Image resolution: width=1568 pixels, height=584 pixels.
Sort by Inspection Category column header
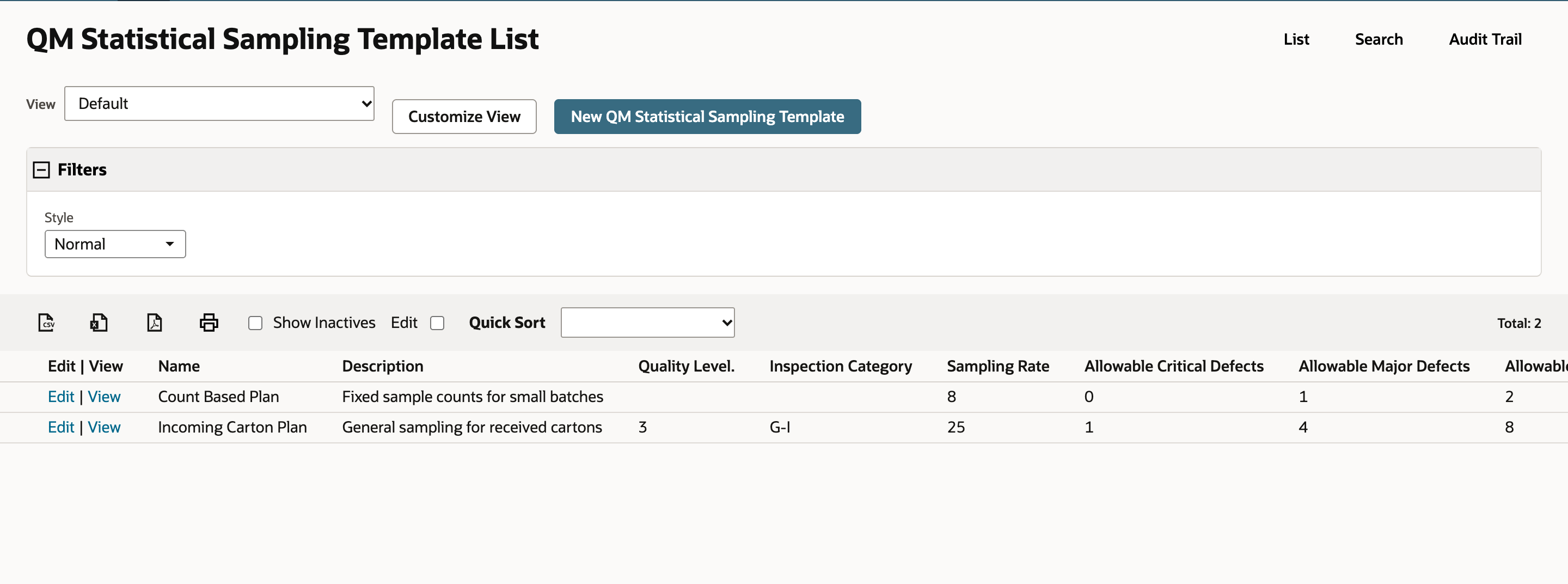coord(841,366)
